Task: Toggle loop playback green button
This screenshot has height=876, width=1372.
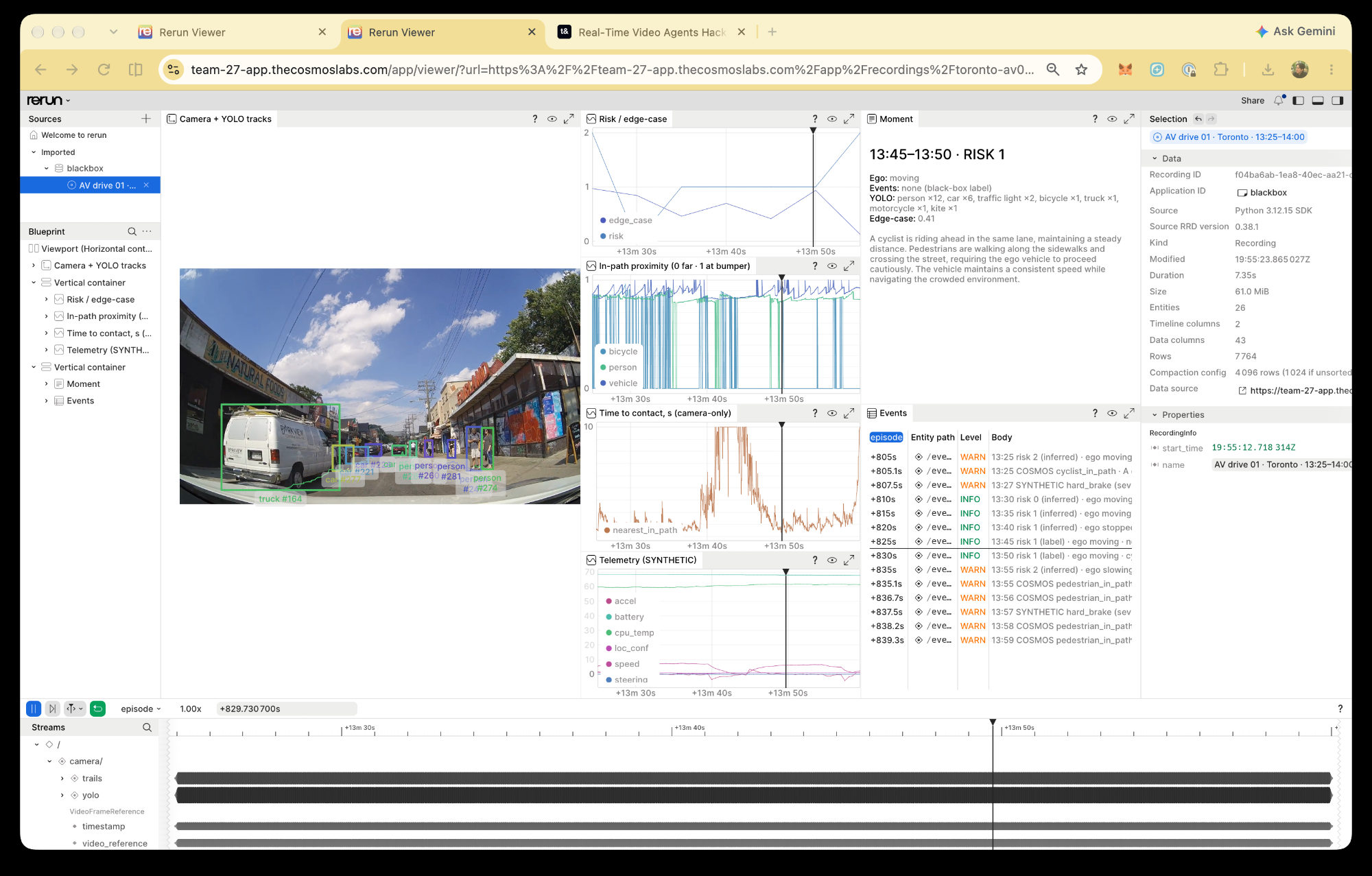Action: pos(98,709)
